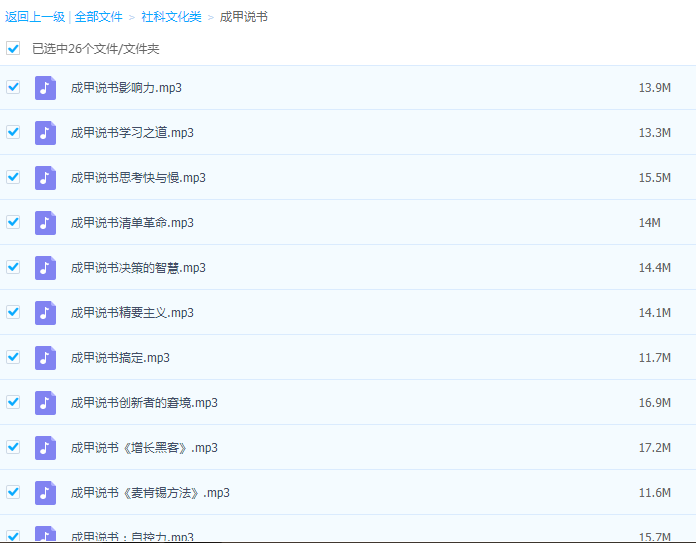Click the 13.9M size of 成甲说书影响力.mp3
The image size is (696, 543).
654,88
